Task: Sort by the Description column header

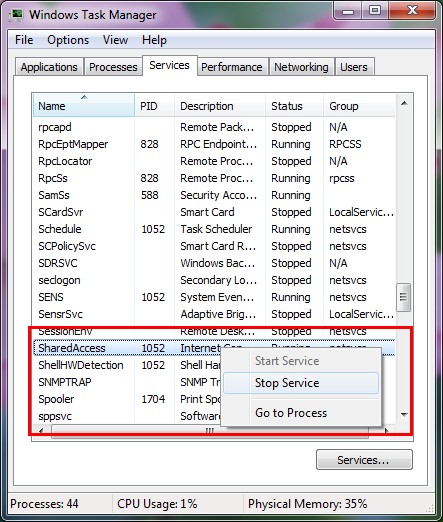Action: [220, 106]
